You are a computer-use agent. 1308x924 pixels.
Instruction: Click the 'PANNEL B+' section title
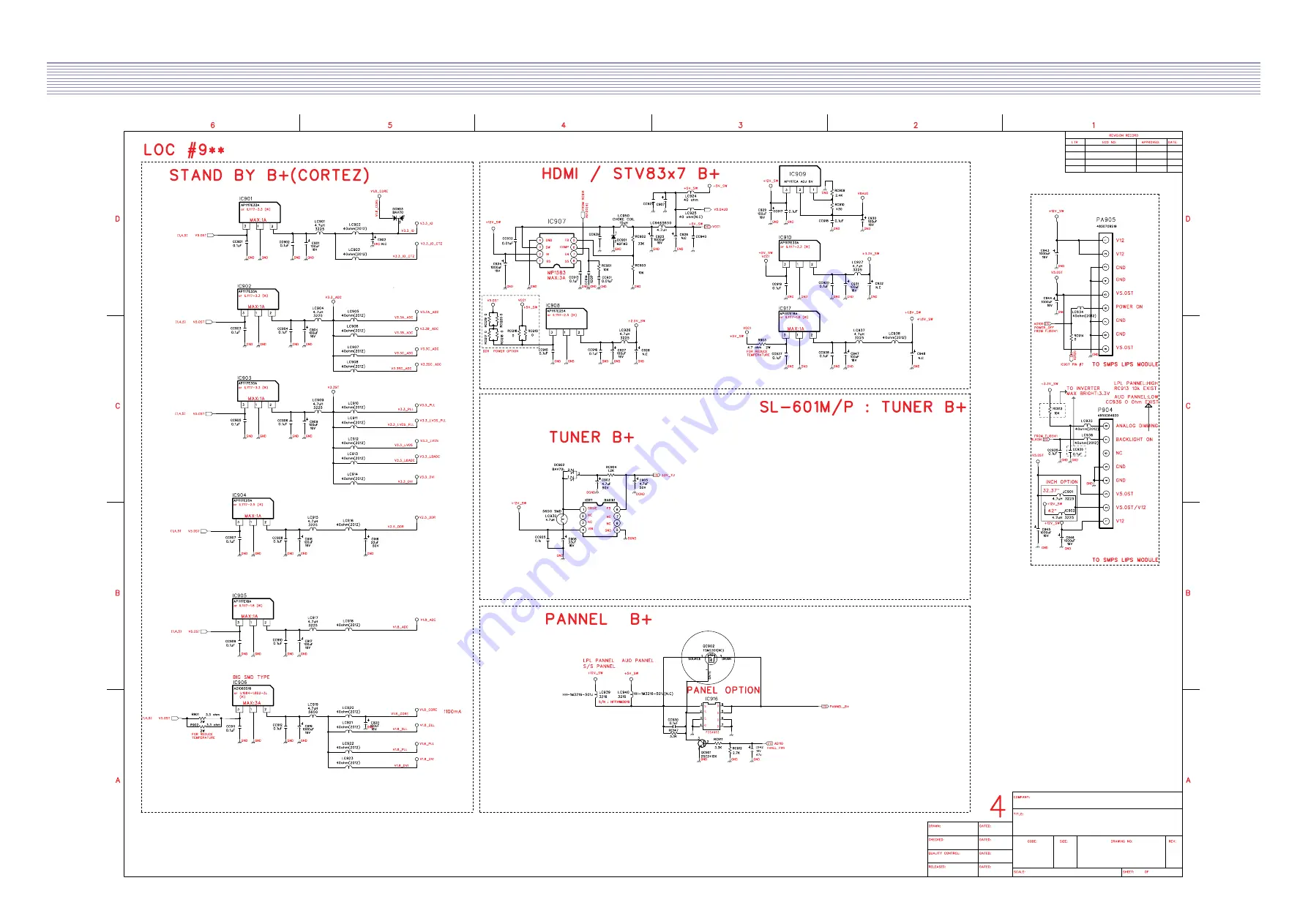click(598, 620)
